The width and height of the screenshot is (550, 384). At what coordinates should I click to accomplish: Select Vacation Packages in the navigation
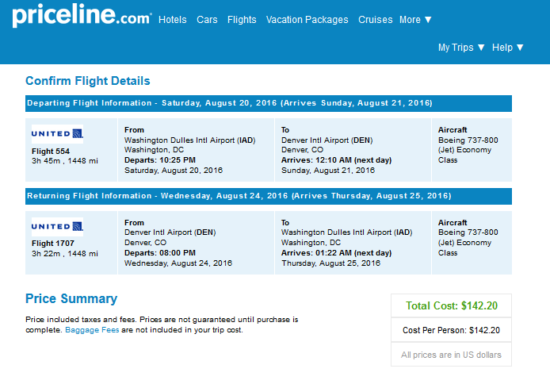(307, 20)
